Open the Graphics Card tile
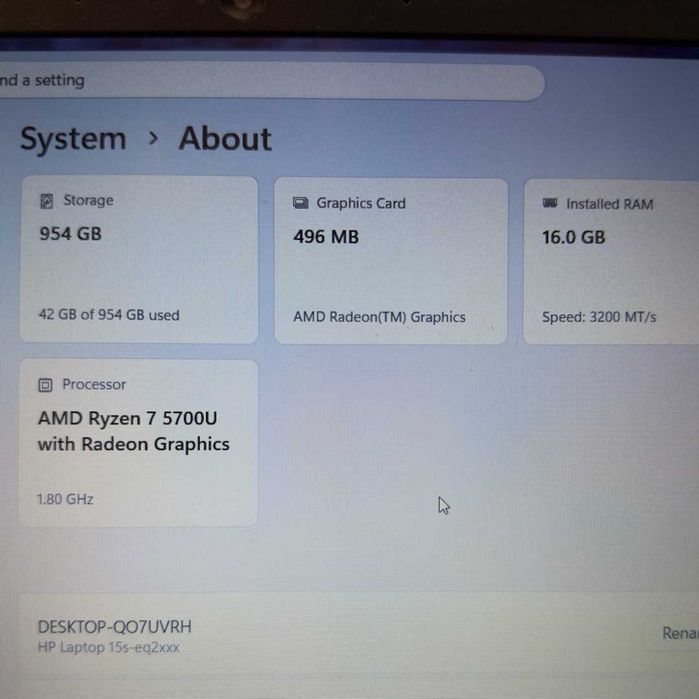 coord(391,261)
